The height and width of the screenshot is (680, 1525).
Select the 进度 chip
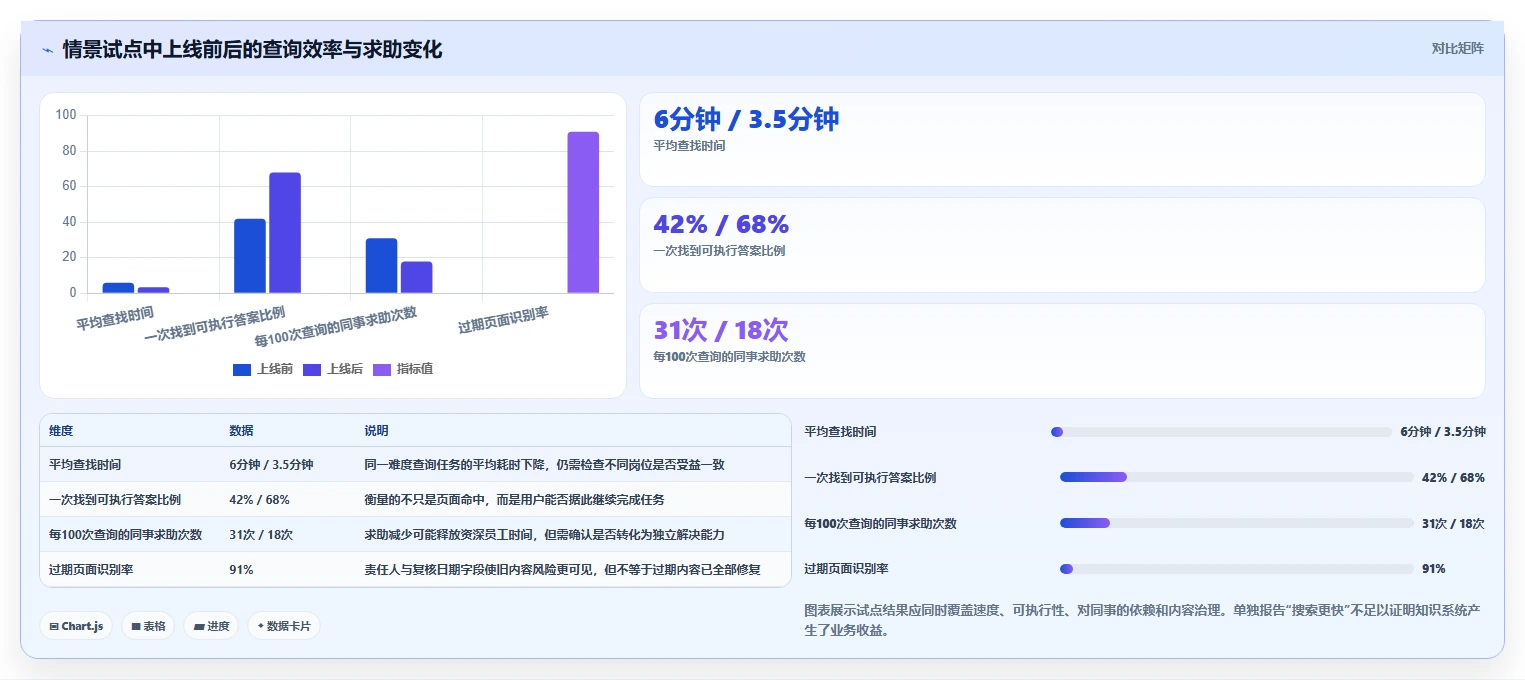[x=211, y=626]
